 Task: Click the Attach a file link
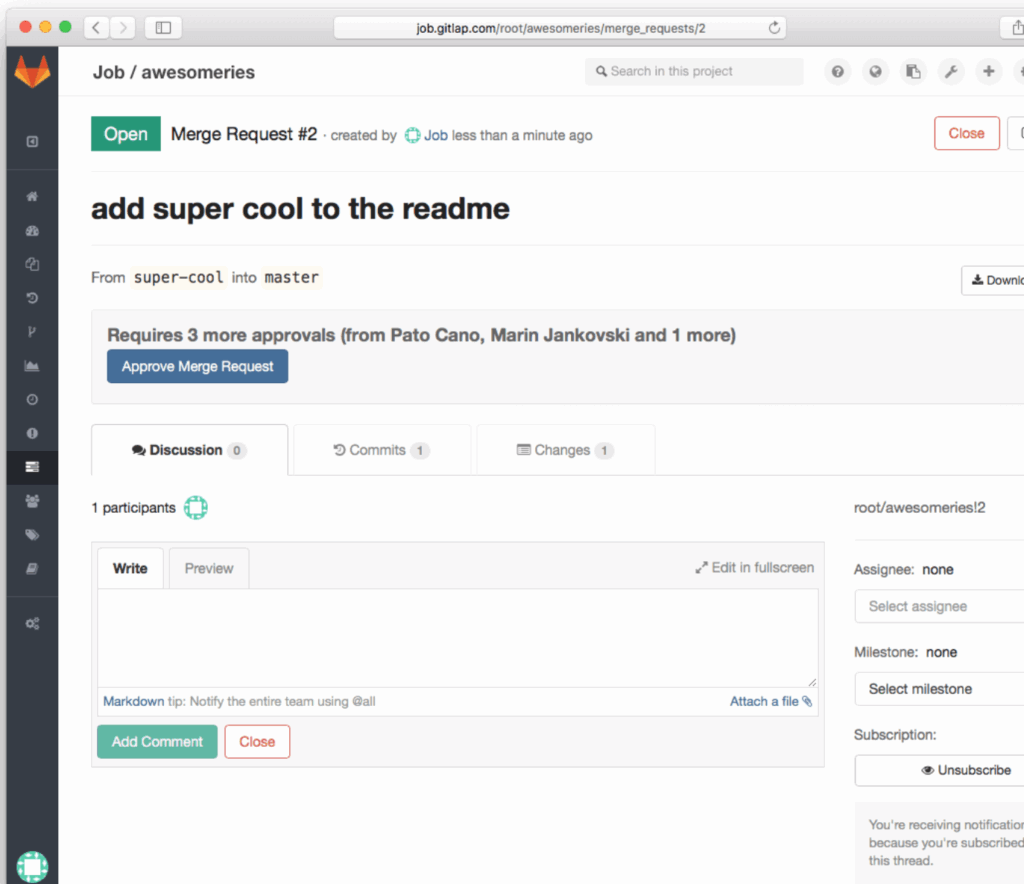pyautogui.click(x=770, y=702)
